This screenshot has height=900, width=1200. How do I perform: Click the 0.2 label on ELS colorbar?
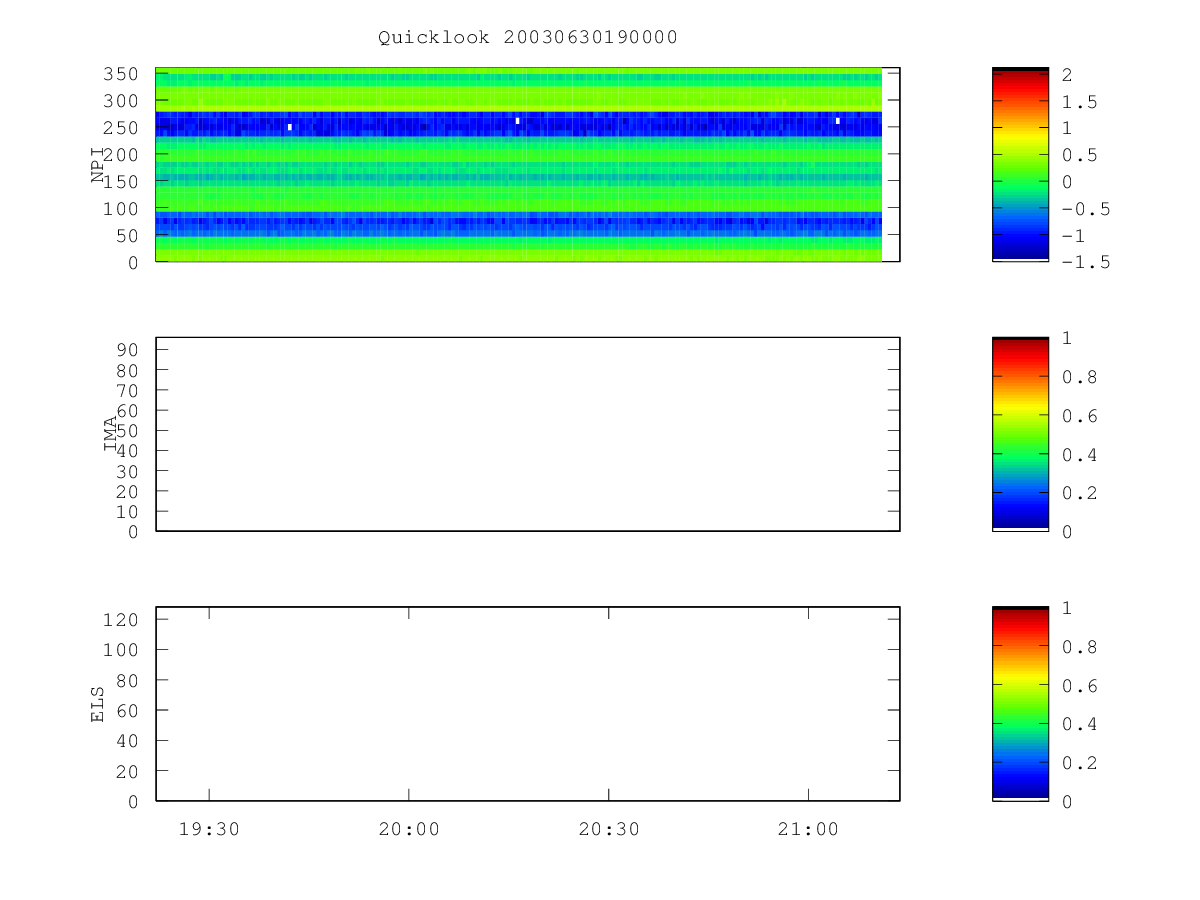tap(1078, 763)
